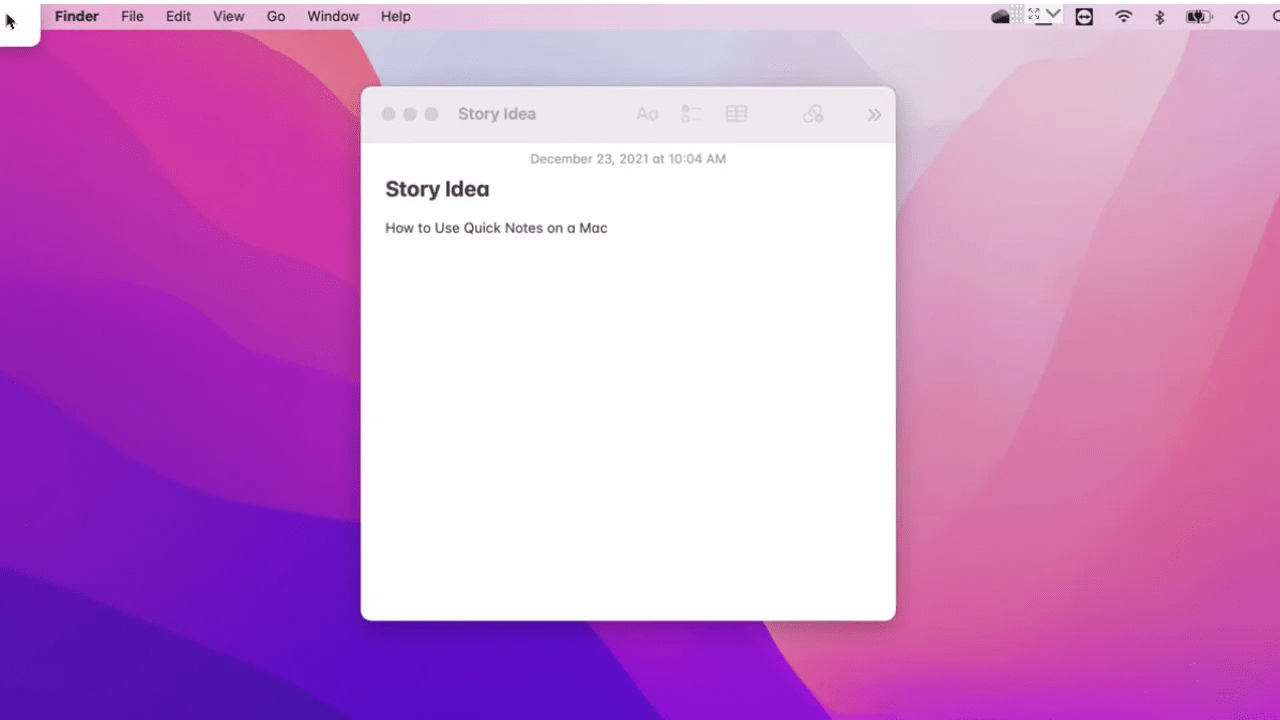This screenshot has height=720, width=1280.
Task: Open the Window menu
Action: [x=333, y=16]
